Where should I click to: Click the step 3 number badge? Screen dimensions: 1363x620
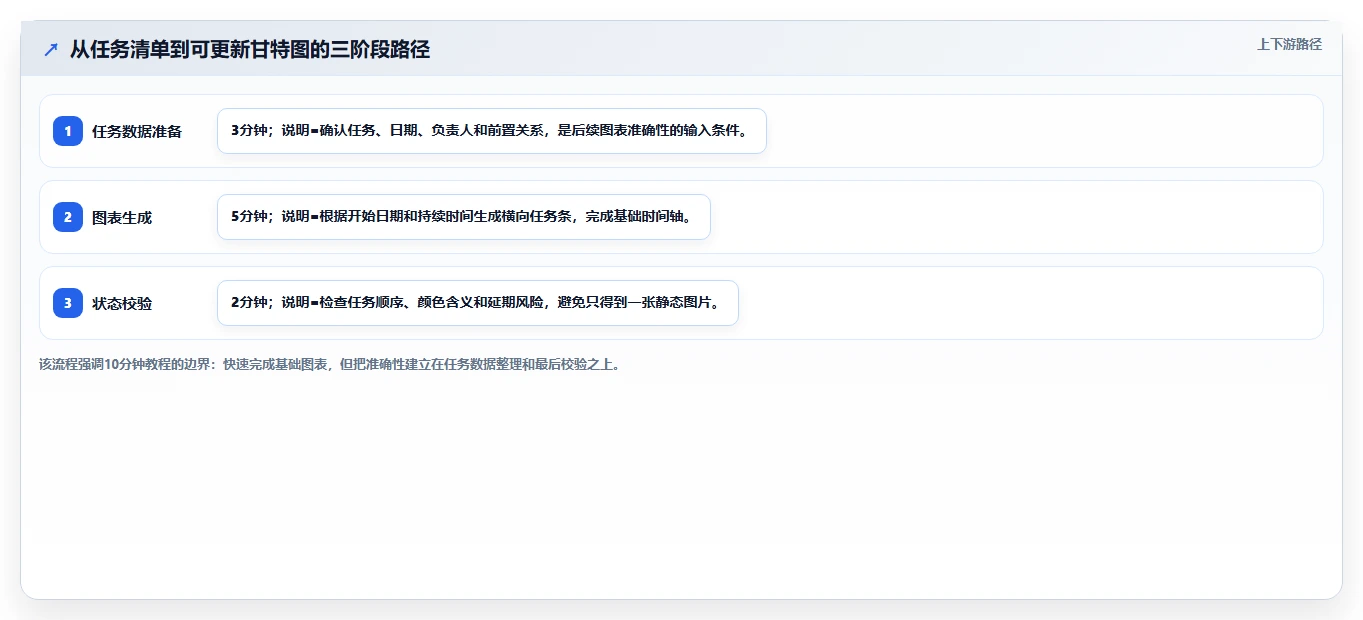pyautogui.click(x=68, y=303)
